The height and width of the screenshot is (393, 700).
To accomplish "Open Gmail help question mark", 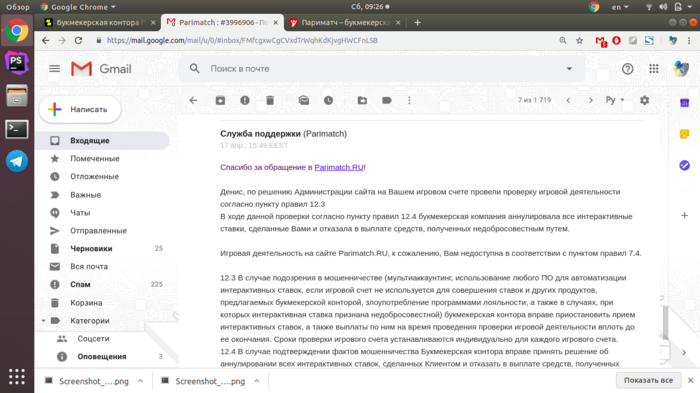I will 627,69.
